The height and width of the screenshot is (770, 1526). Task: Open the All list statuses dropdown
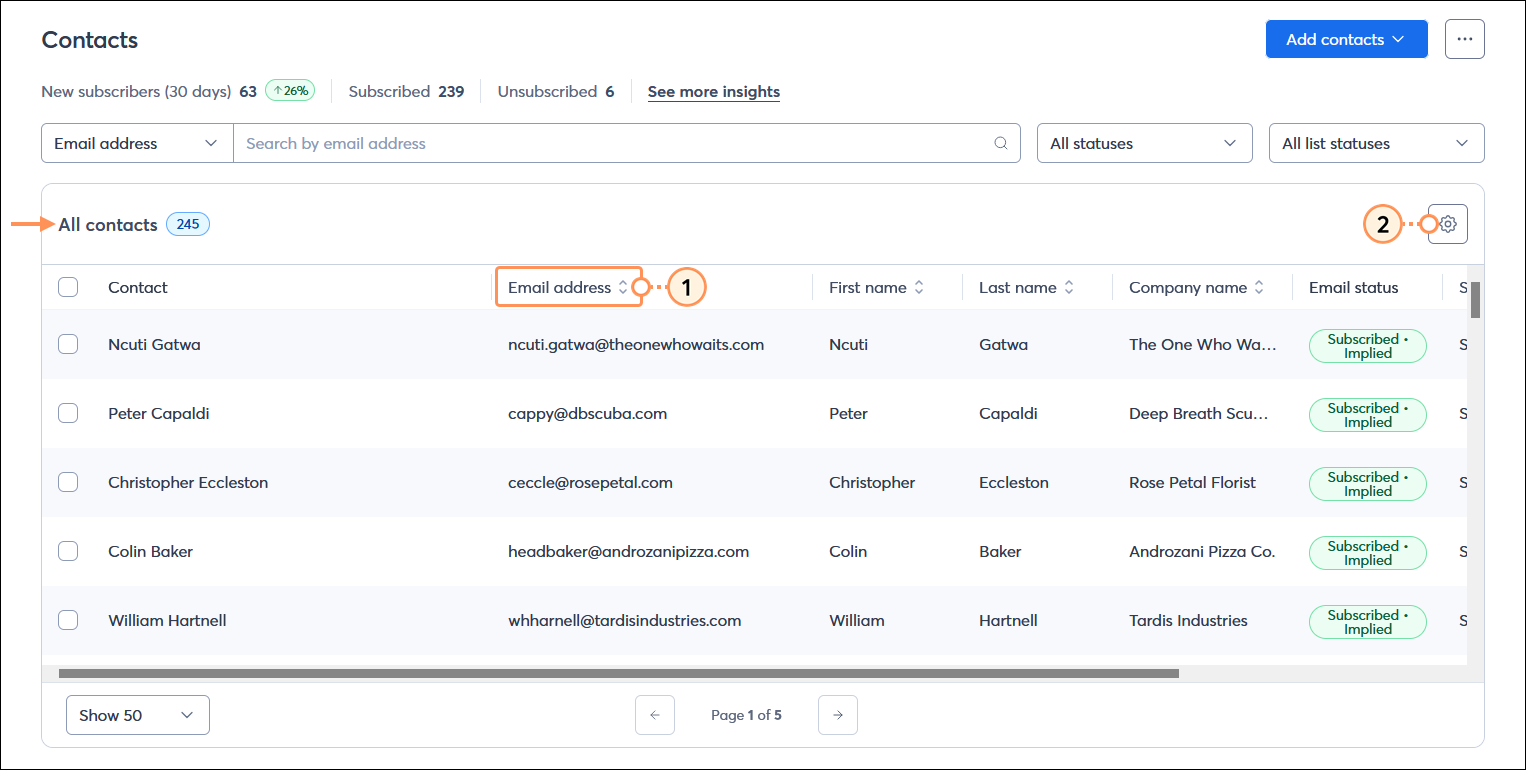(x=1376, y=143)
